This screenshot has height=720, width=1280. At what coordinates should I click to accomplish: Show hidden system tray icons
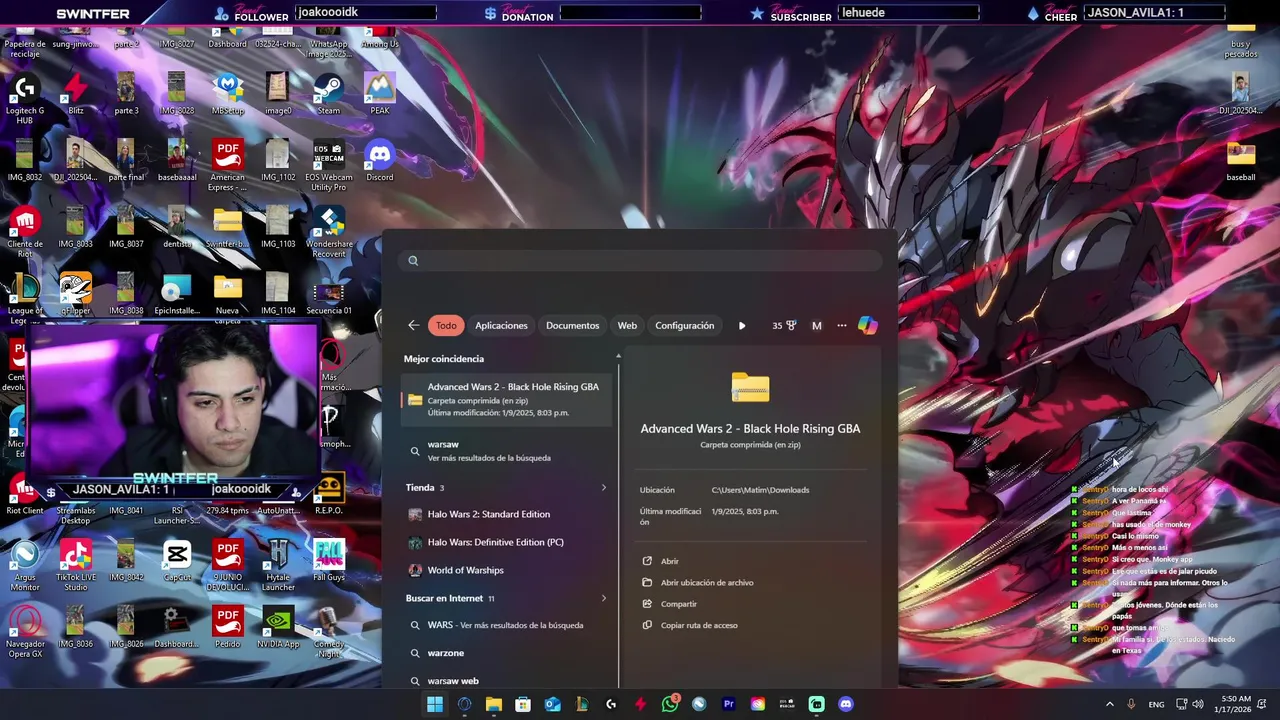coord(1109,704)
